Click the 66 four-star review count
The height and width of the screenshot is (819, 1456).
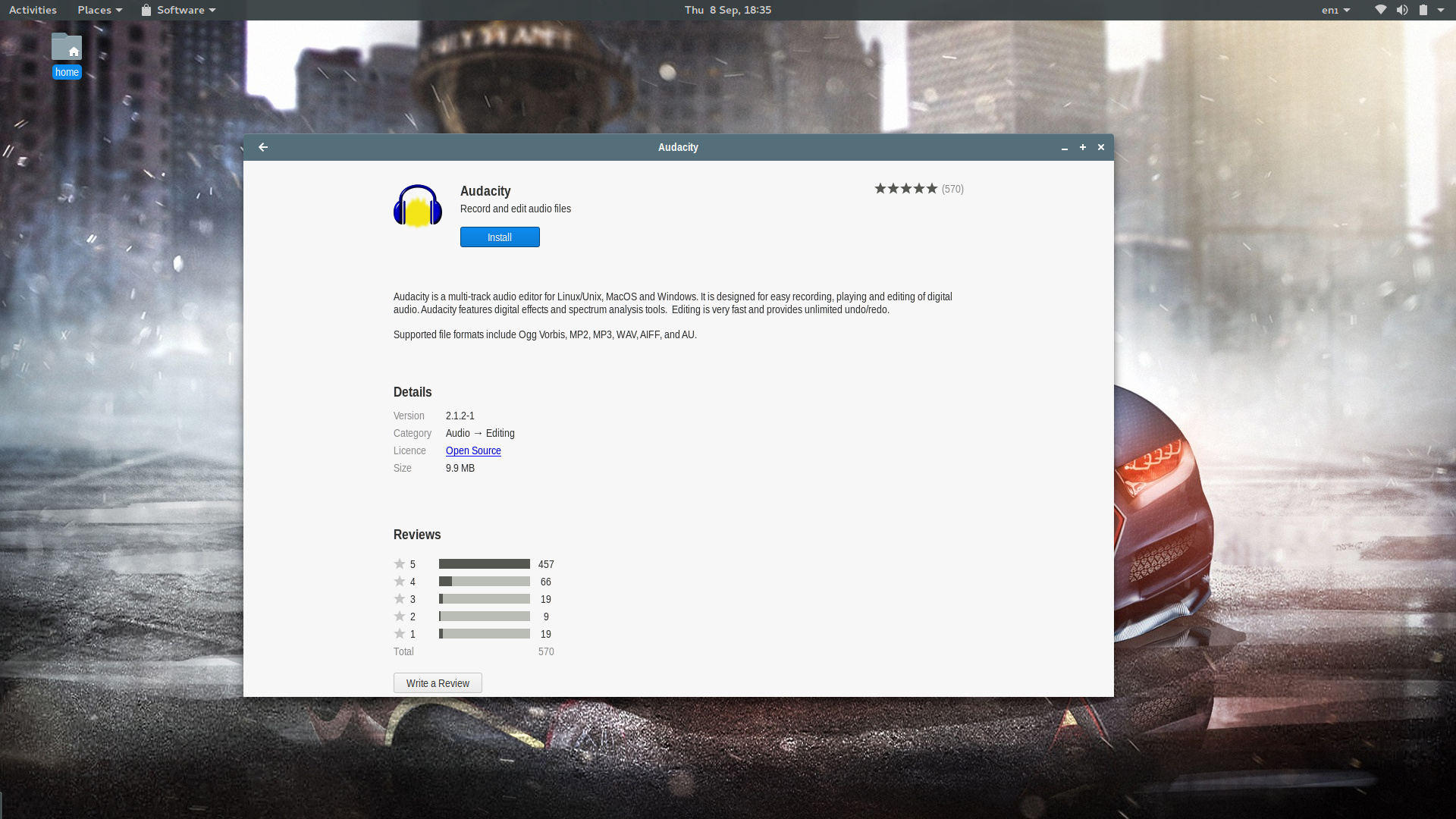pyautogui.click(x=546, y=582)
